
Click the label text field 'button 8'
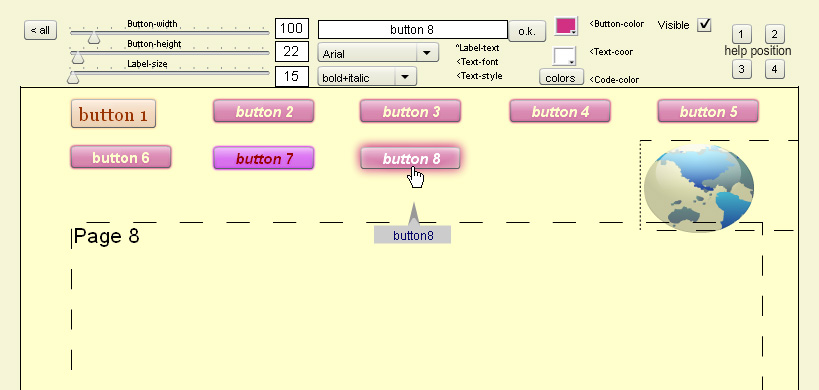tap(412, 30)
